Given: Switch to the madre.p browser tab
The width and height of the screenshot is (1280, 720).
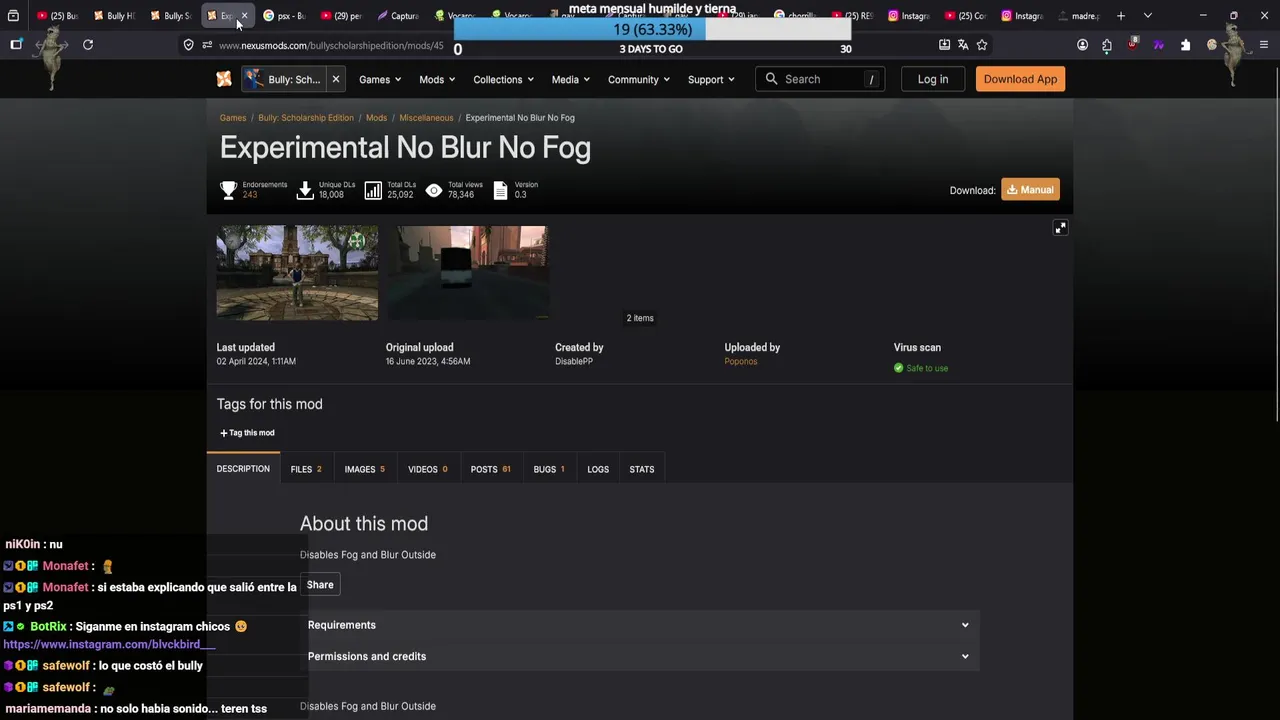Looking at the screenshot, I should 1078,16.
